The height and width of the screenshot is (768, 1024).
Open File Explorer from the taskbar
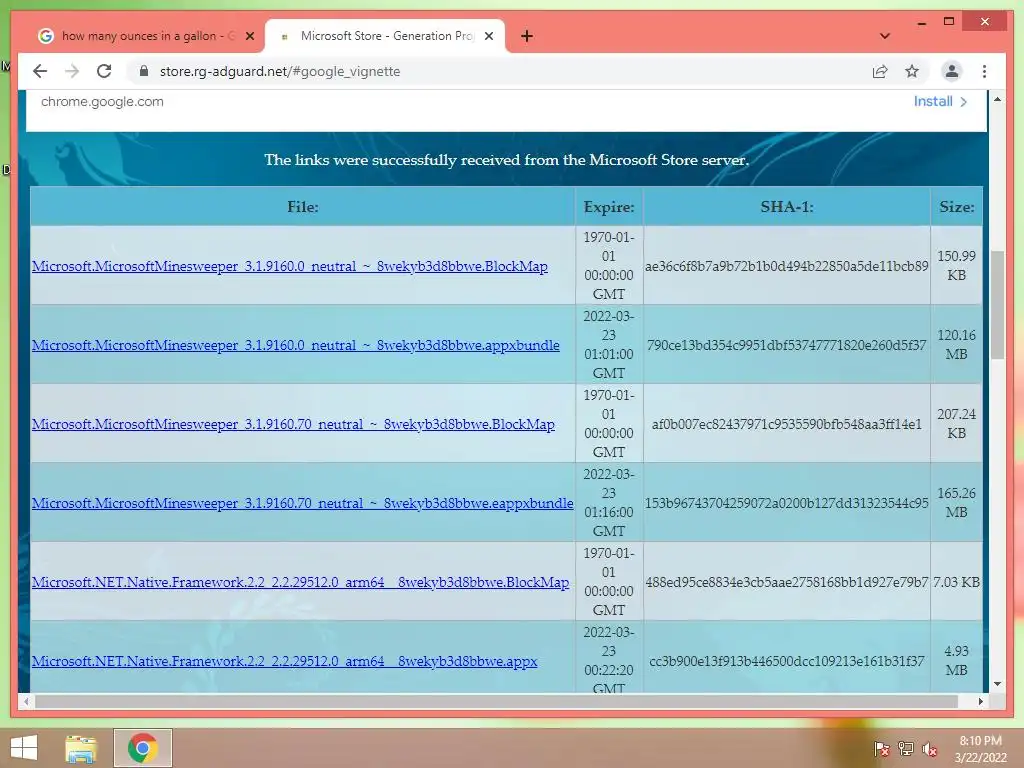(81, 748)
